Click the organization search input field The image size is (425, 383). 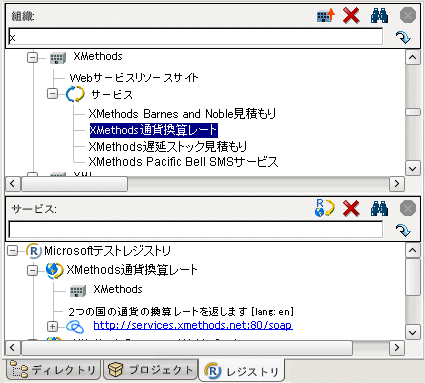[196, 37]
